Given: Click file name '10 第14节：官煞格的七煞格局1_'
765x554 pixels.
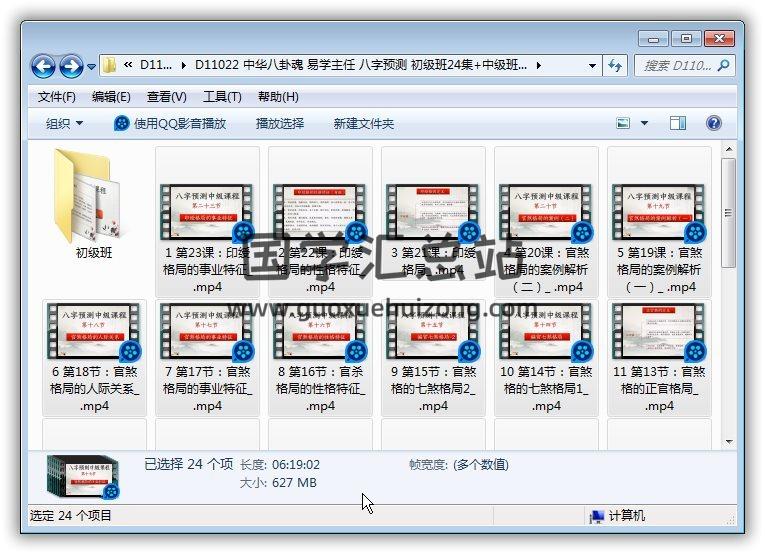Looking at the screenshot, I should click(546, 389).
